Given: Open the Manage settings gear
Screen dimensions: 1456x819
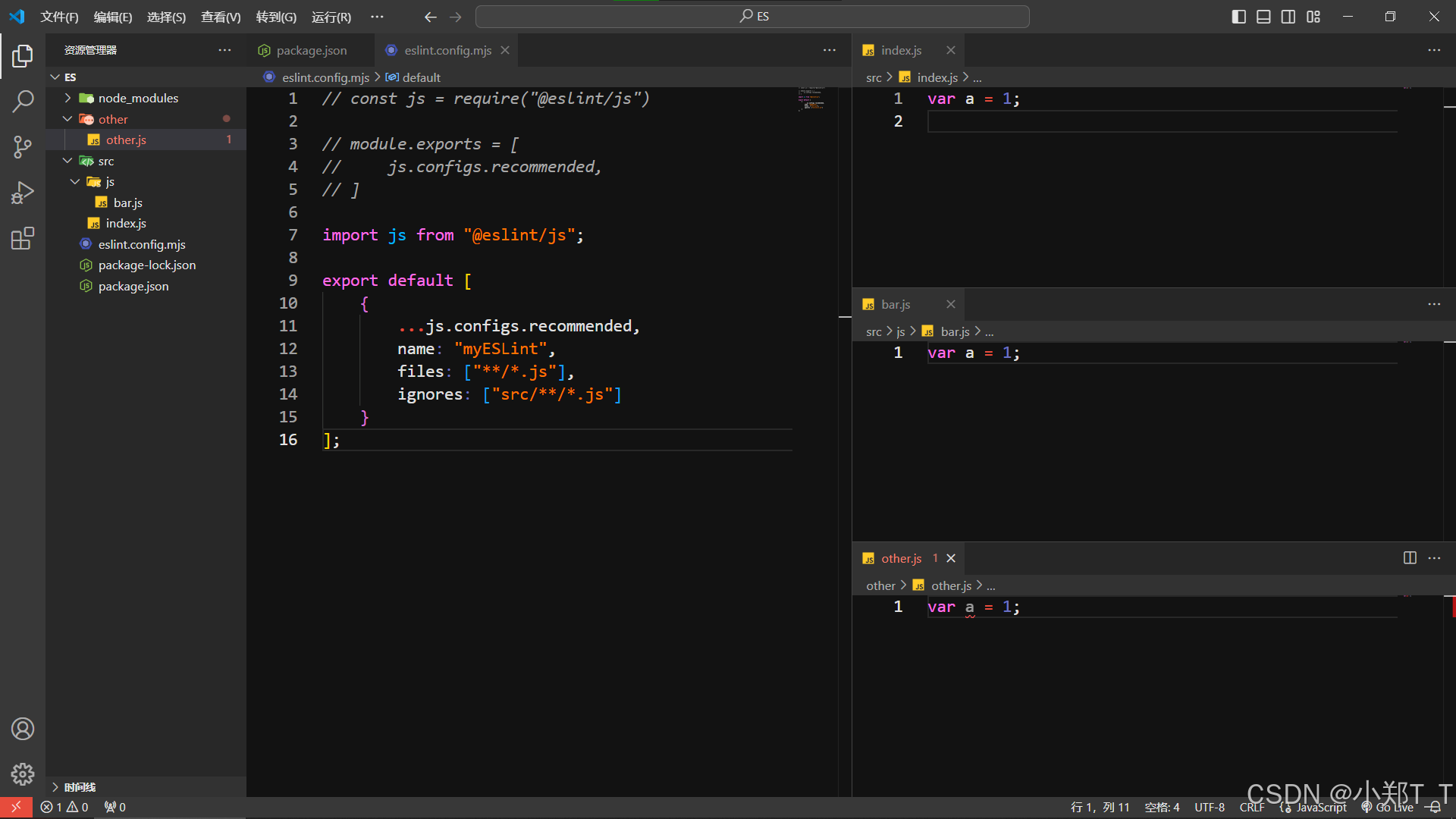Looking at the screenshot, I should coord(23,773).
